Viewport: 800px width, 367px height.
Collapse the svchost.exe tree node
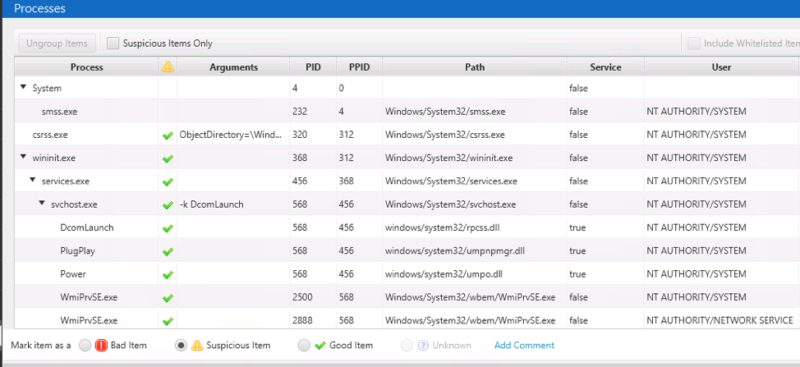[42, 204]
